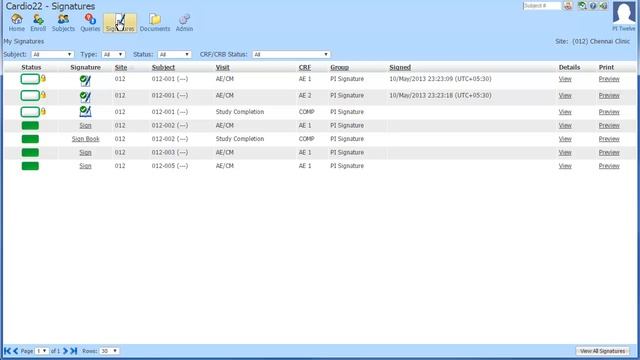Go to previous page arrow icon
The width and height of the screenshot is (640, 360).
(16, 351)
